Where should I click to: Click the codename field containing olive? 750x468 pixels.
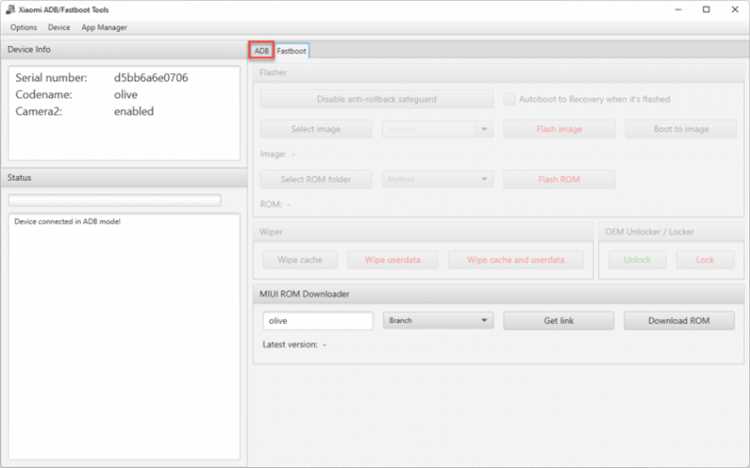coord(318,321)
